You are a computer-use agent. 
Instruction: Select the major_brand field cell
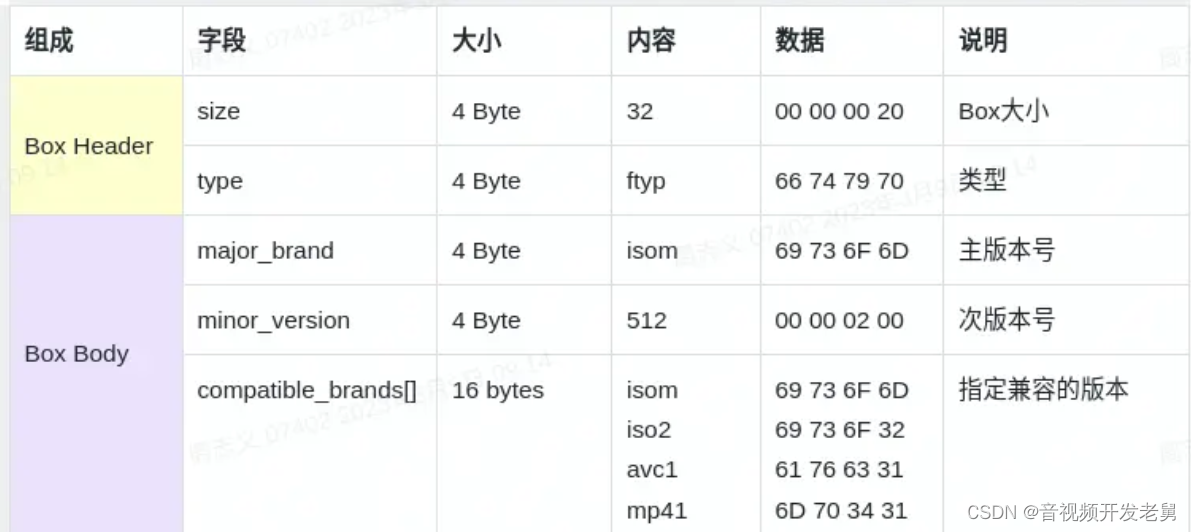tap(310, 251)
